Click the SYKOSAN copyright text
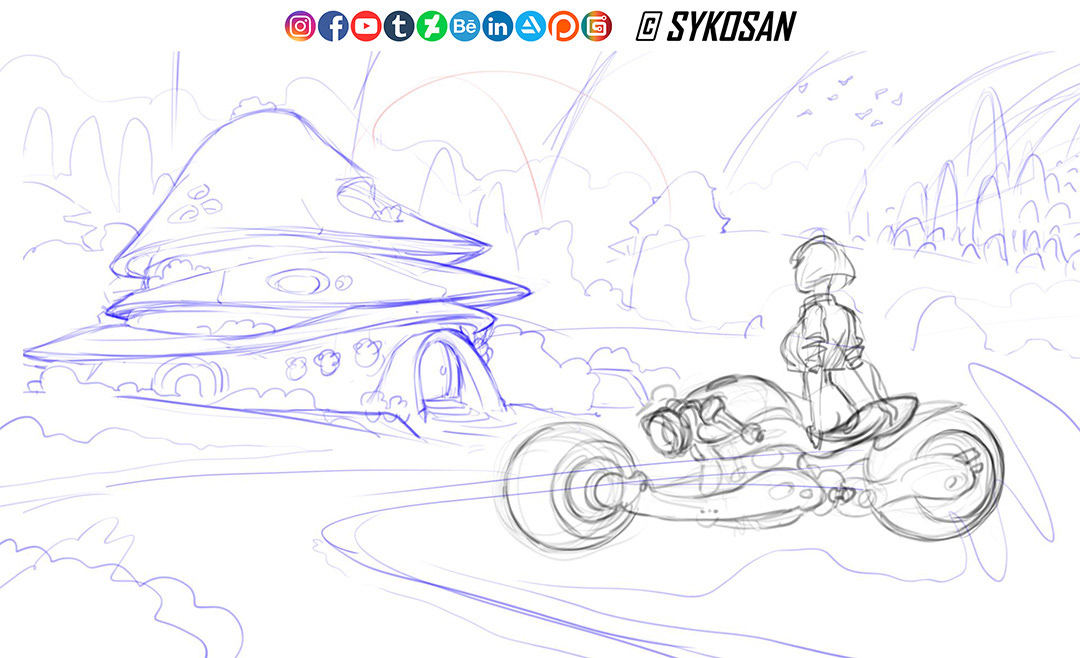 [x=716, y=26]
